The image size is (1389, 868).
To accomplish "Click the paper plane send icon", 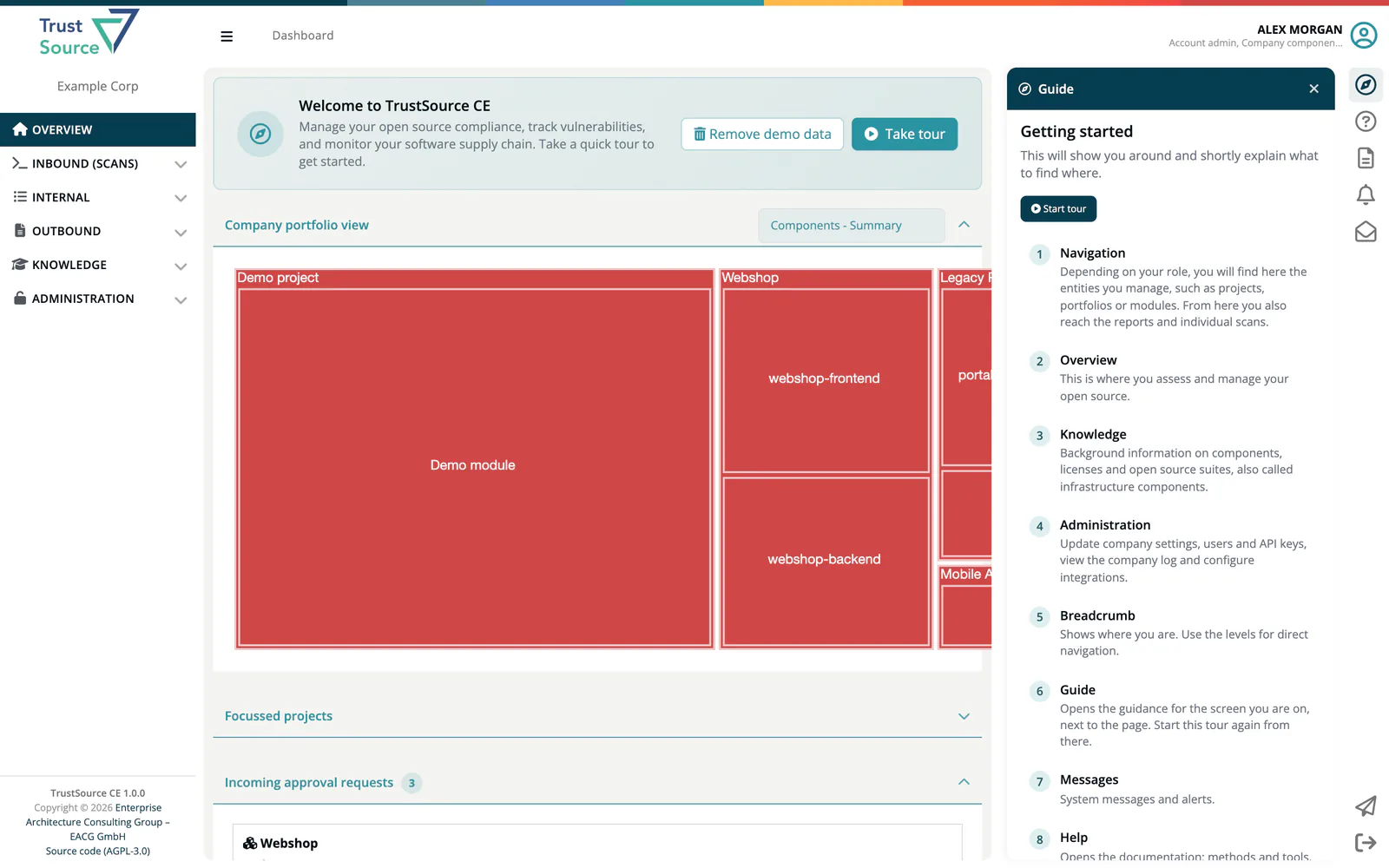I will [1366, 806].
